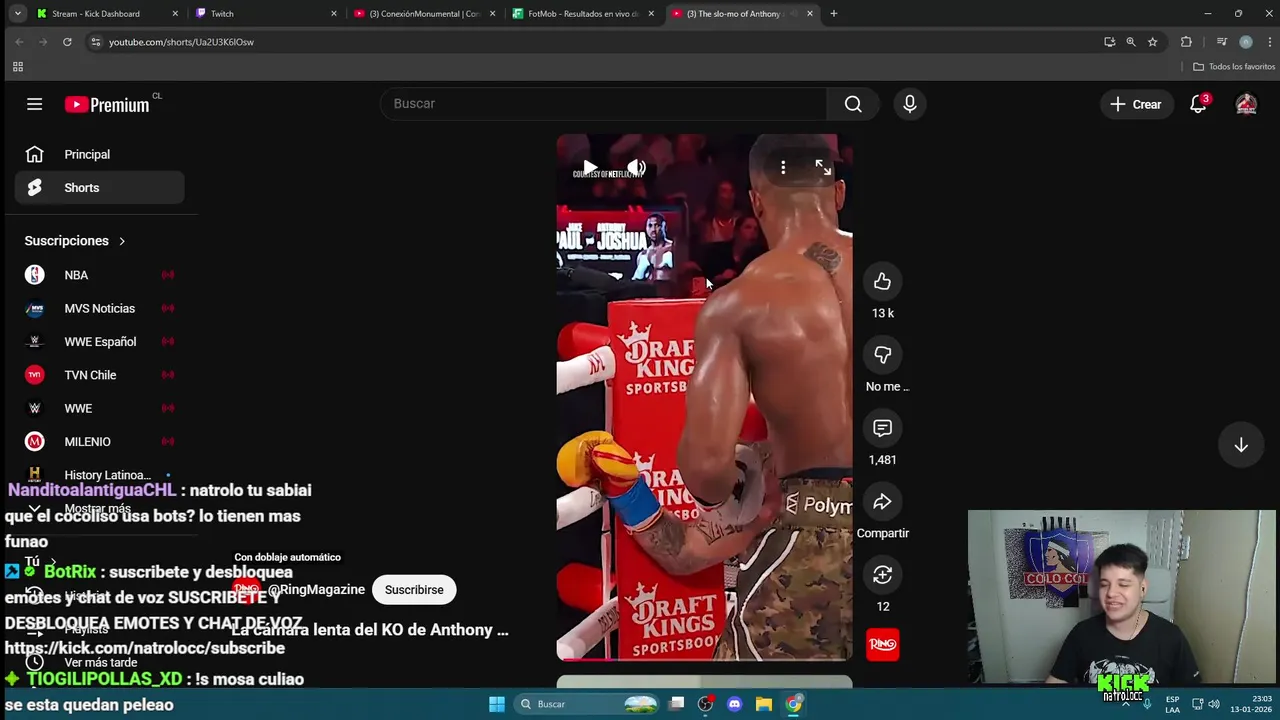Click the Crear button
The image size is (1280, 720).
(1135, 104)
